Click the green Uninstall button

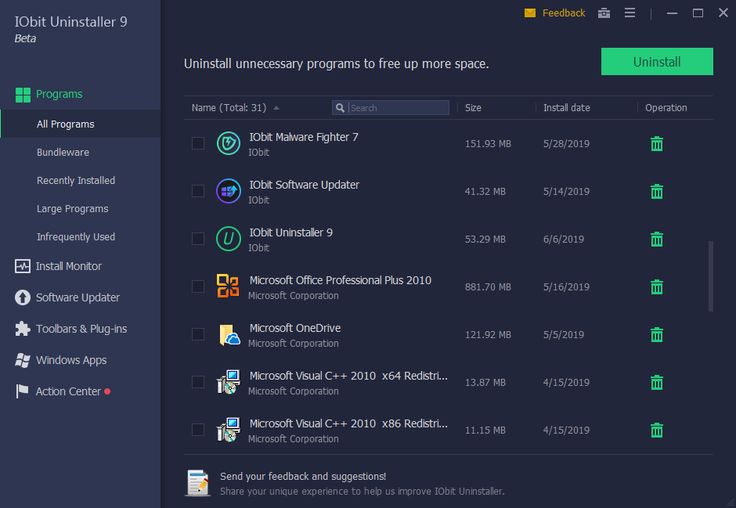(657, 62)
